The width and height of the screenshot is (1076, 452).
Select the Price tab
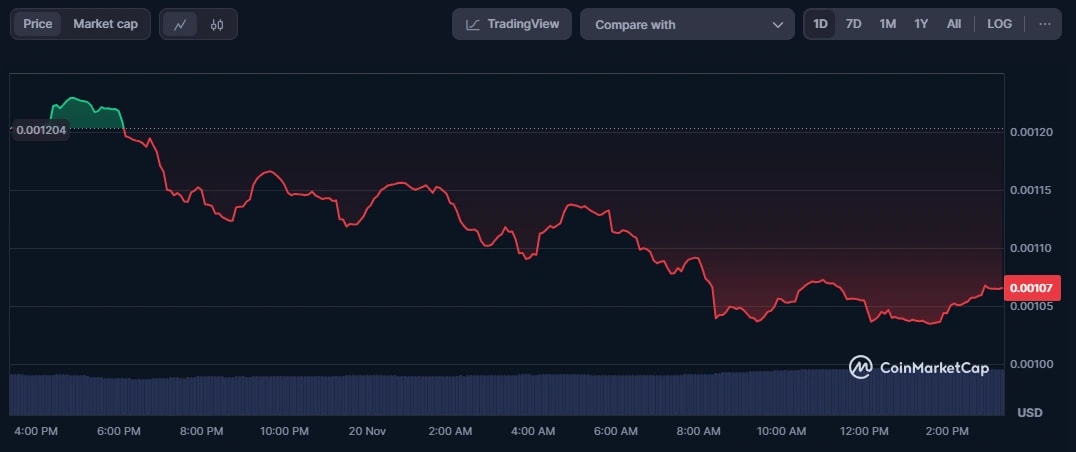[x=38, y=24]
